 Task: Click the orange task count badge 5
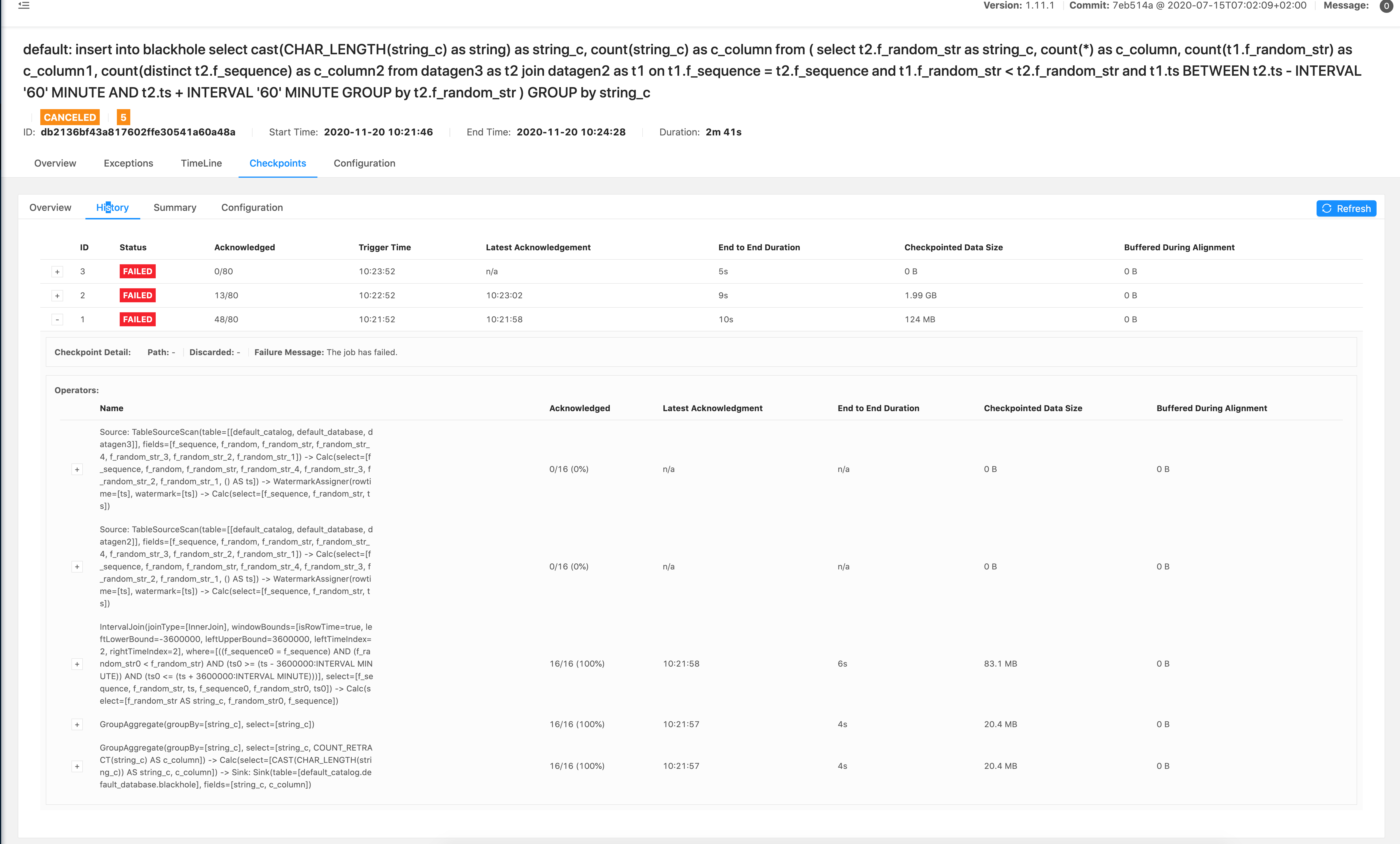(123, 117)
